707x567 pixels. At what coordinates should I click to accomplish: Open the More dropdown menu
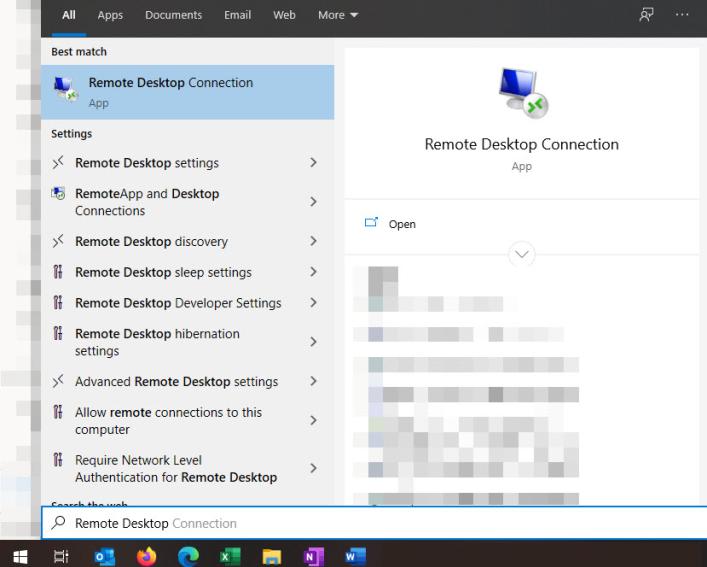338,15
